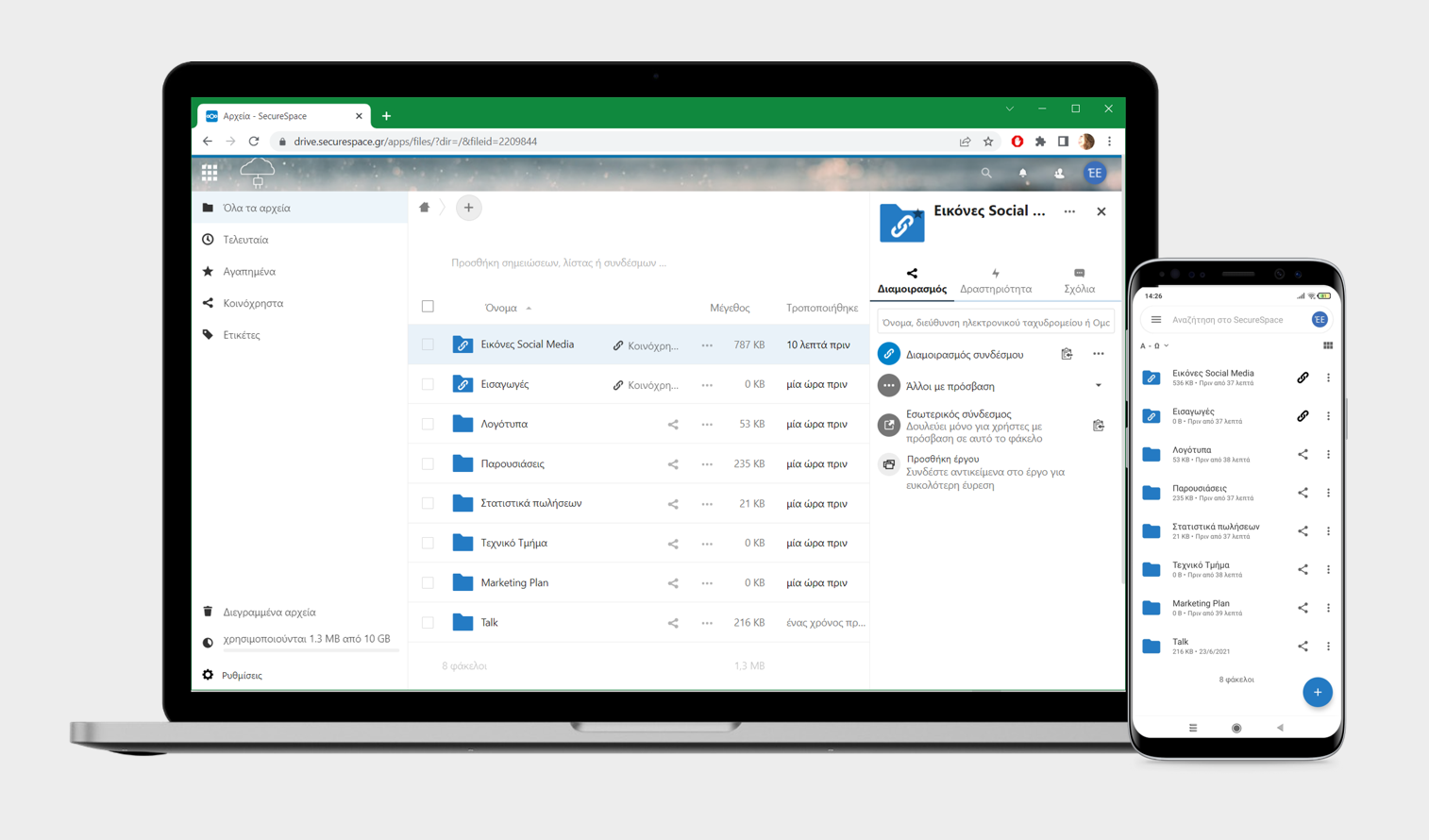
Task: Open the Στατιστικά πωλήσεων folder
Action: click(530, 504)
